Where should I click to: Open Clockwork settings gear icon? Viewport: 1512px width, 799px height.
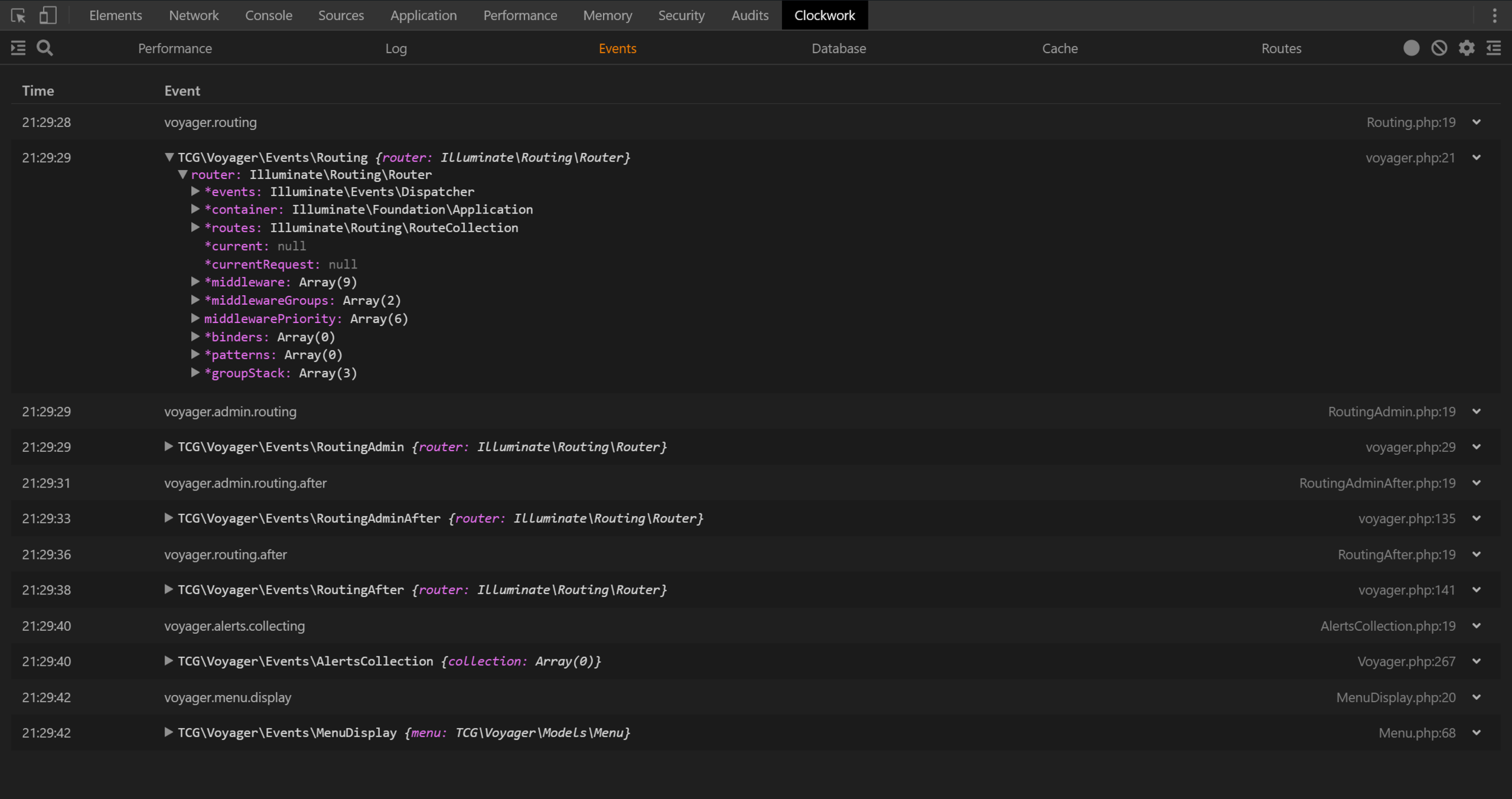click(x=1466, y=48)
